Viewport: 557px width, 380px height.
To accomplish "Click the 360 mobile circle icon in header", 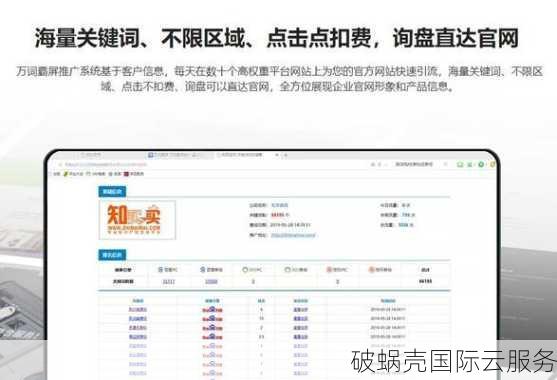I will pyautogui.click(x=287, y=270).
